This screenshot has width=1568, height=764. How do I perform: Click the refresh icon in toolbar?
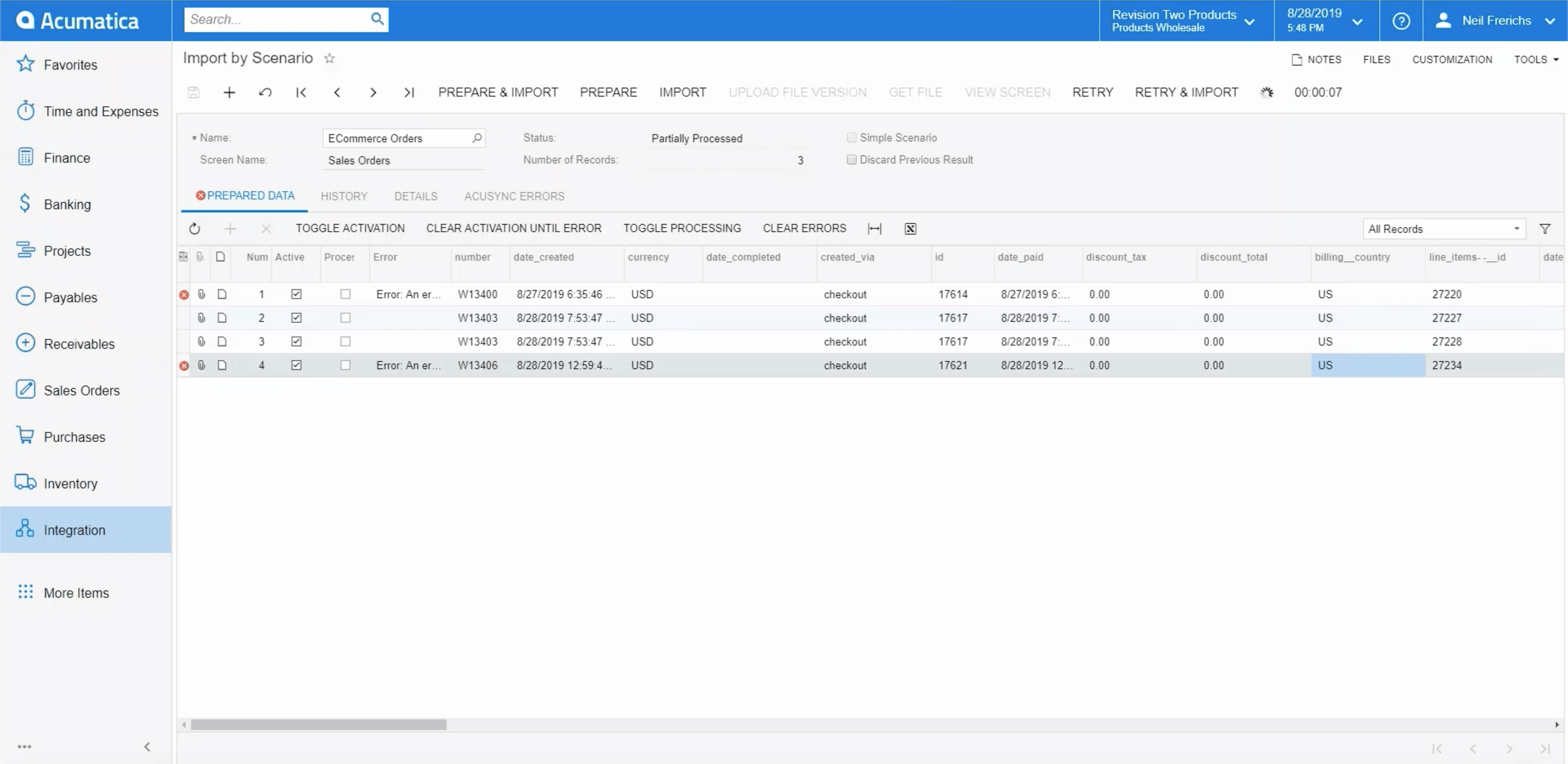tap(195, 229)
